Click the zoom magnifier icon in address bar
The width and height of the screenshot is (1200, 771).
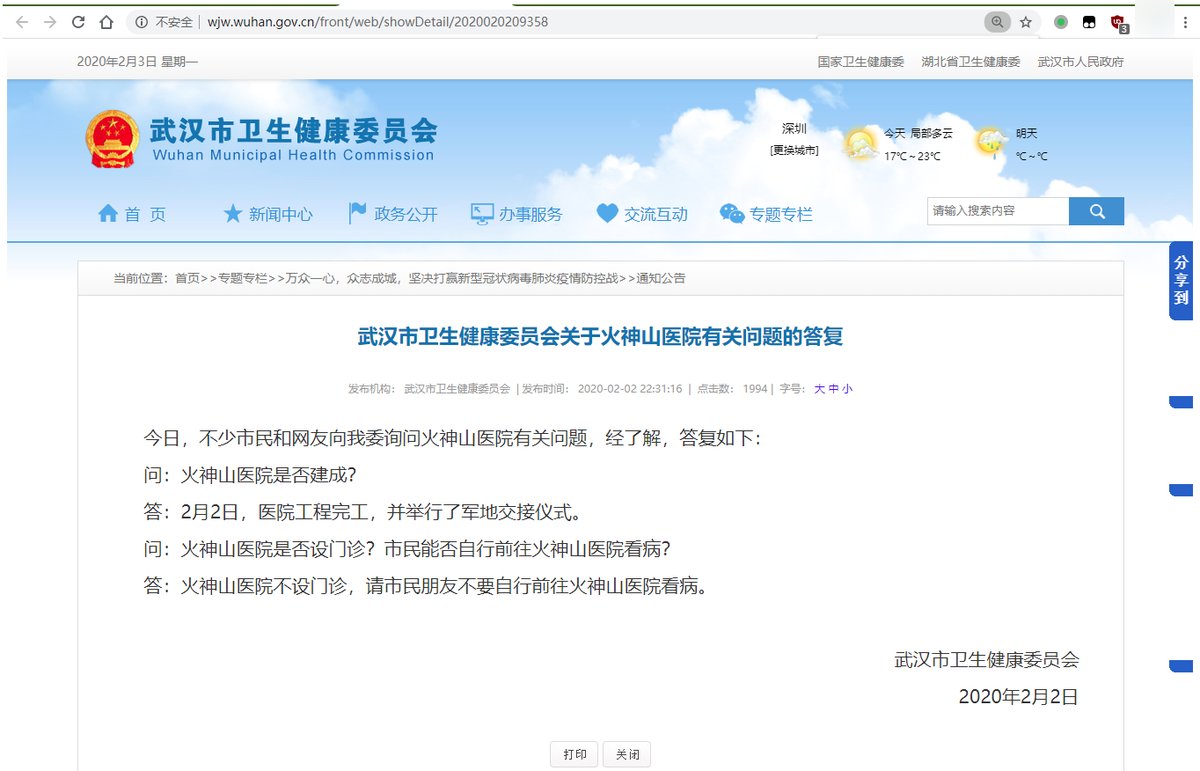pyautogui.click(x=997, y=21)
